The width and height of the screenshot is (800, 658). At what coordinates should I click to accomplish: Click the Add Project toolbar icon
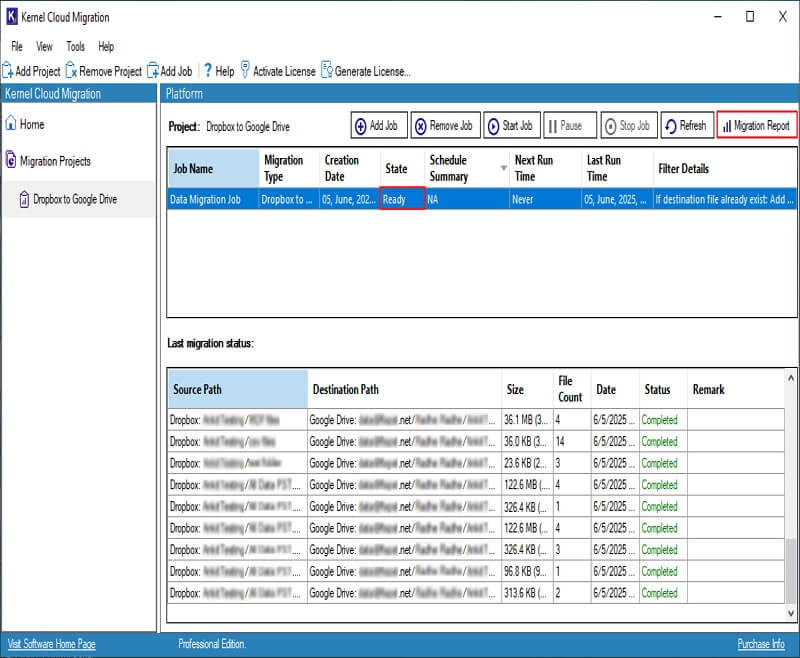8,70
